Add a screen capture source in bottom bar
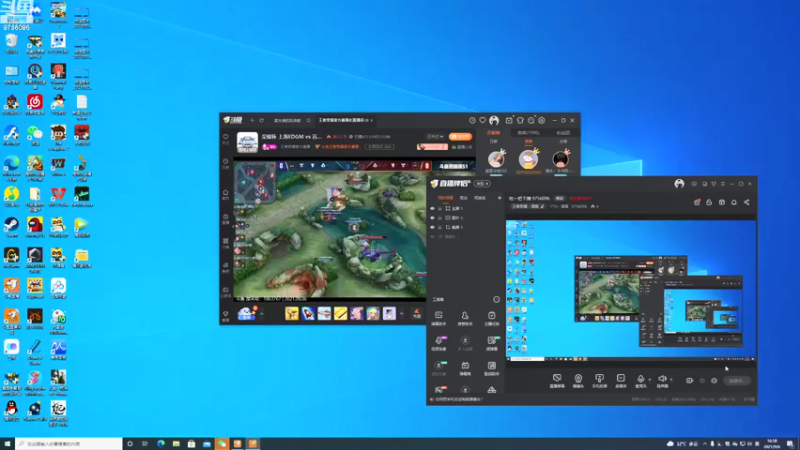This screenshot has width=800, height=450. coord(557,381)
